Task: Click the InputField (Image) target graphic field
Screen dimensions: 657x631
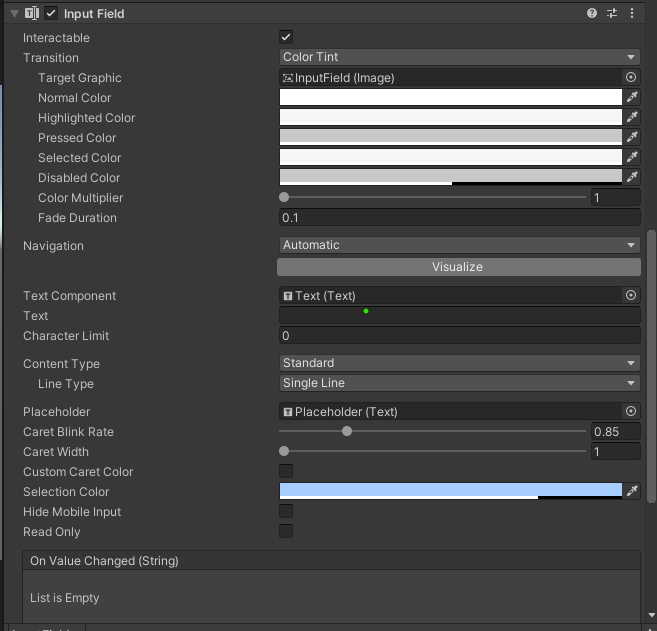Action: [x=451, y=78]
